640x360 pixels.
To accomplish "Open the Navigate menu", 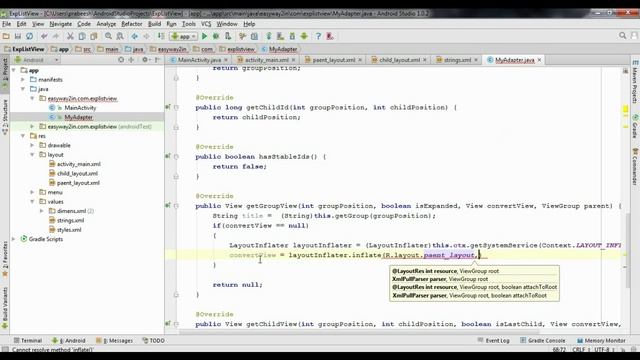I will tap(60, 24).
